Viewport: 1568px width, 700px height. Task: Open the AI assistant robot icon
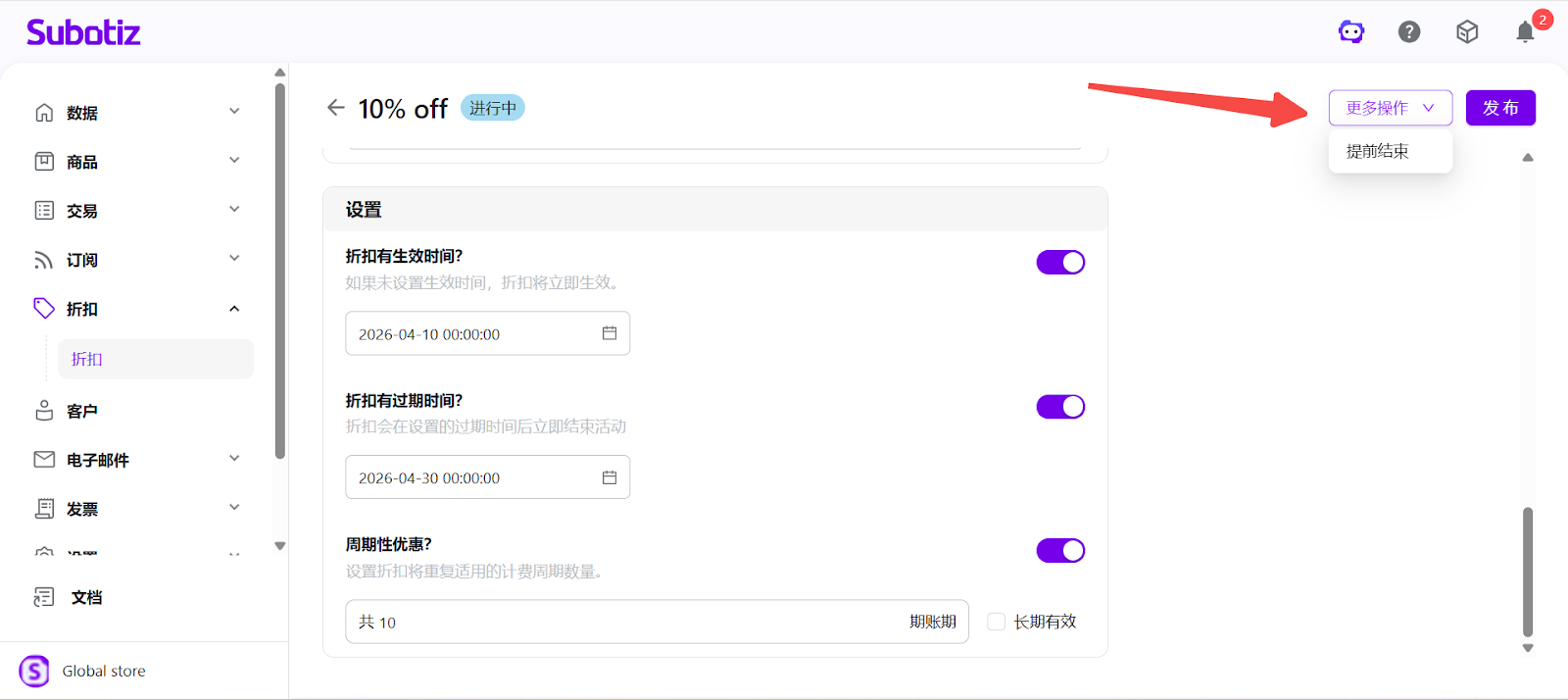click(1351, 32)
